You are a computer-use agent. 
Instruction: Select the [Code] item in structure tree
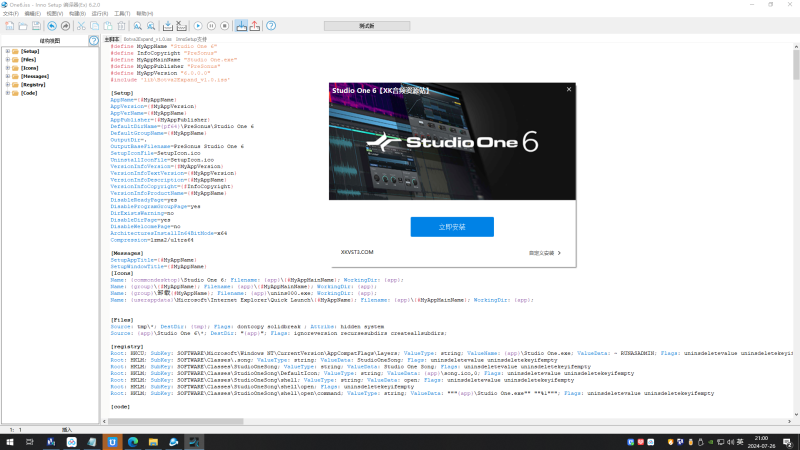29,93
